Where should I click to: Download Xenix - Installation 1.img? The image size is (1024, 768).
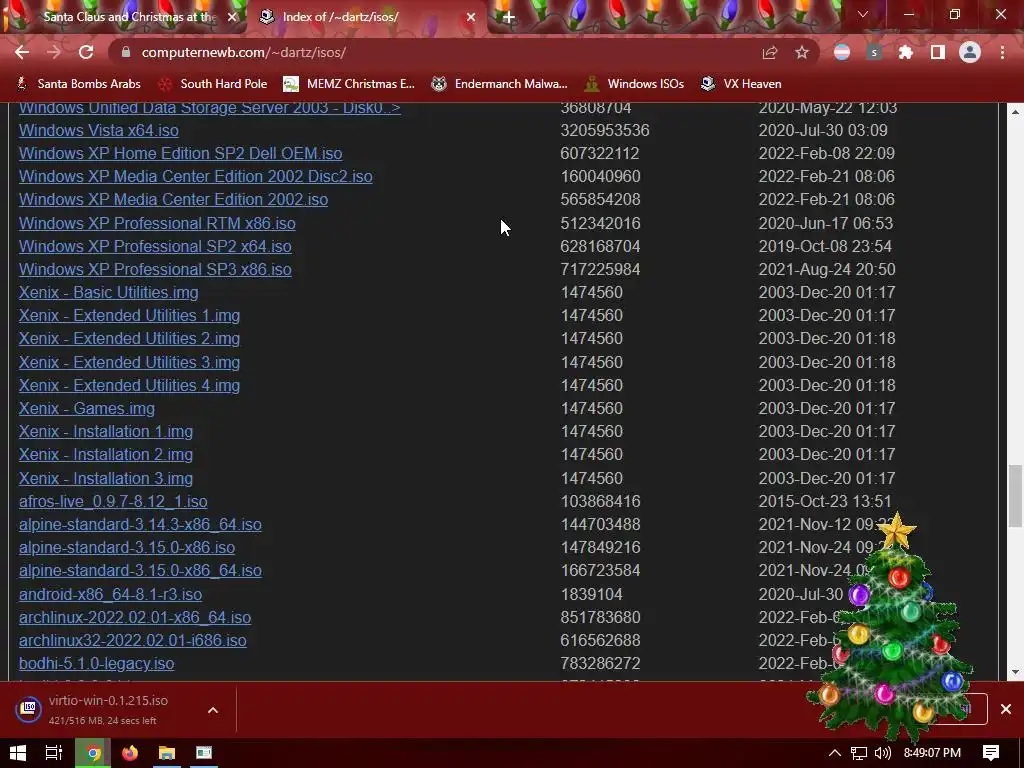click(x=106, y=431)
